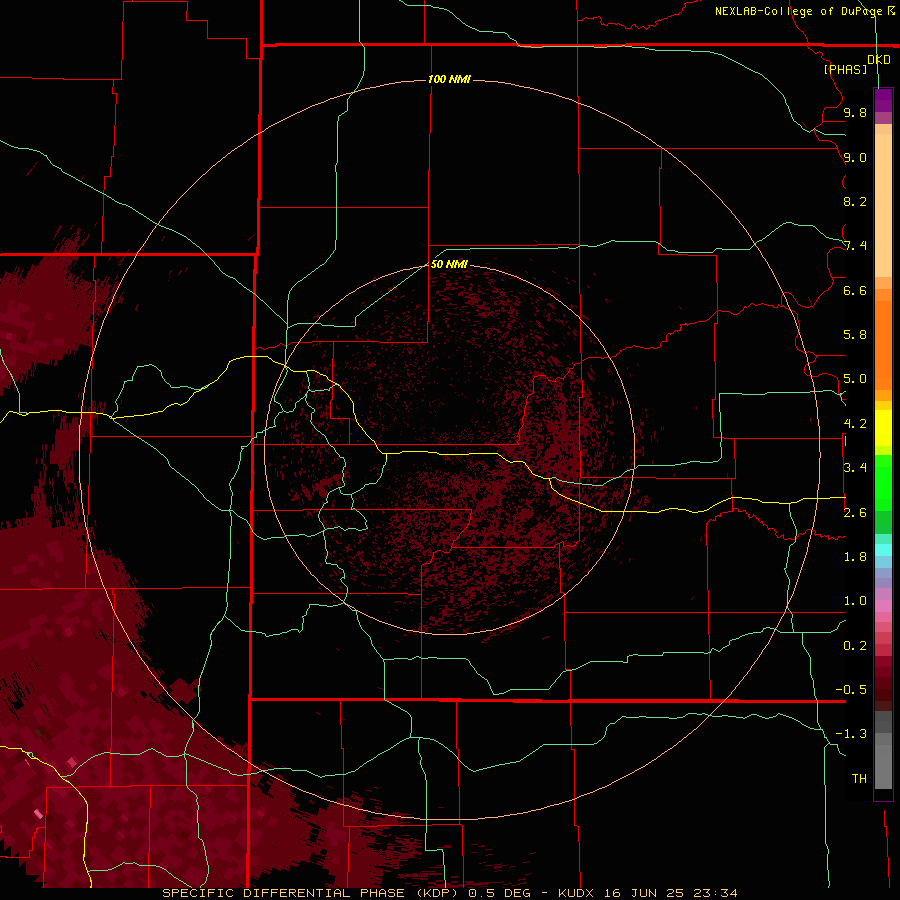The image size is (900, 900).
Task: Click the 1.8 legend value
Action: point(855,557)
